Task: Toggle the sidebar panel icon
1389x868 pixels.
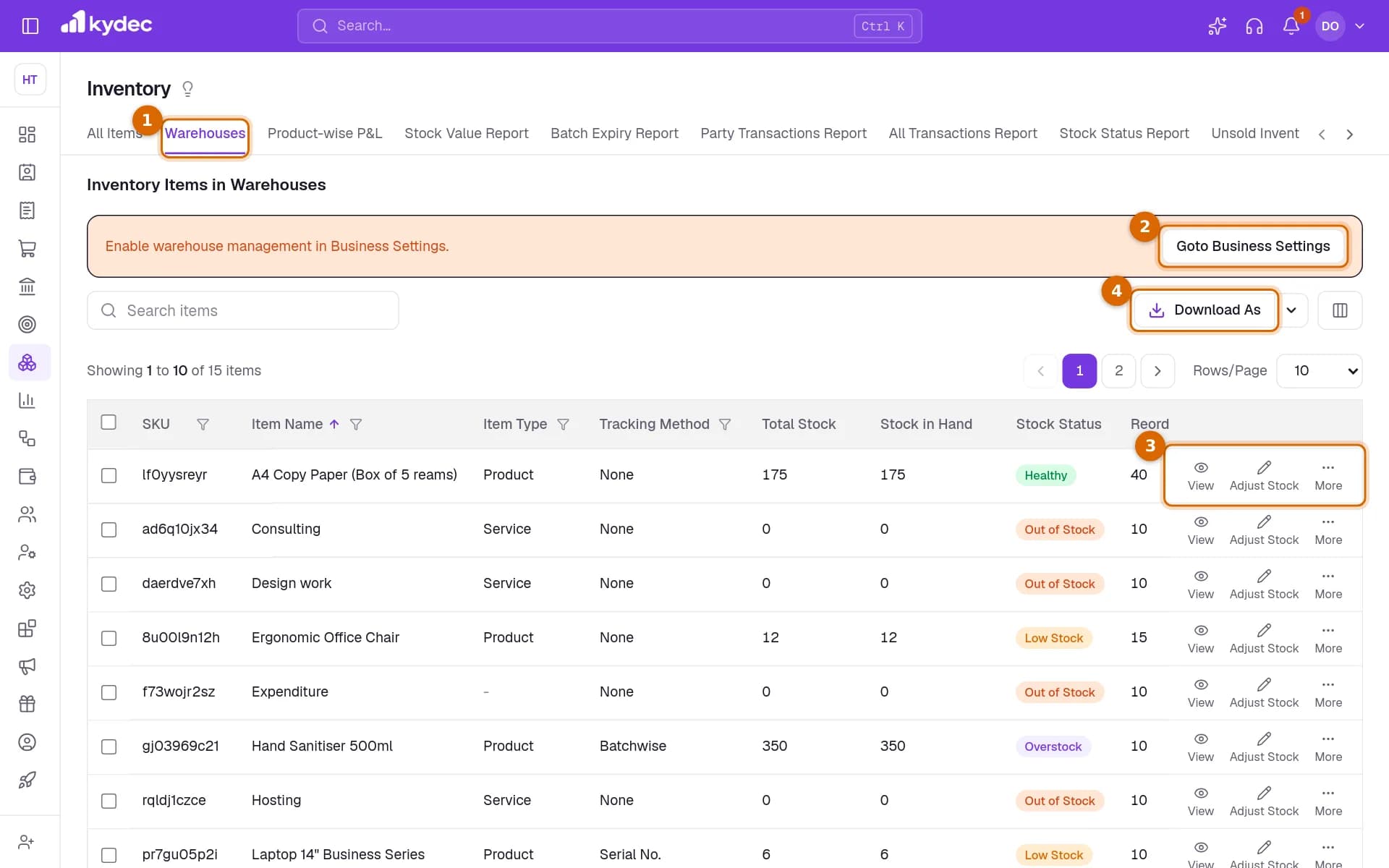Action: click(x=30, y=26)
